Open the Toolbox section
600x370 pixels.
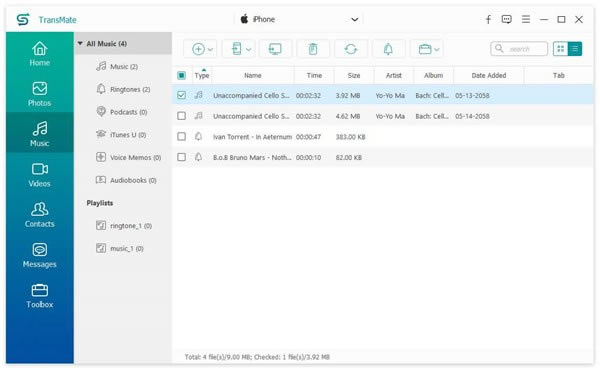click(x=39, y=295)
